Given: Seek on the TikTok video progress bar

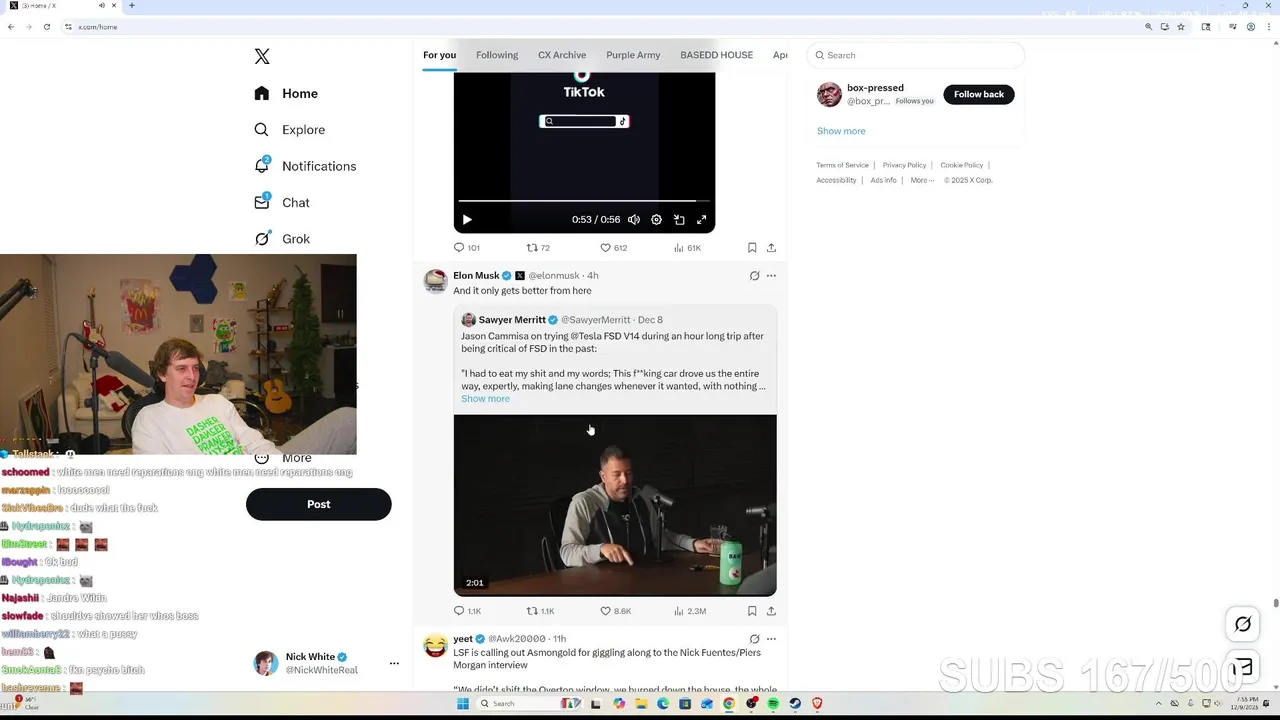Looking at the screenshot, I should (584, 201).
